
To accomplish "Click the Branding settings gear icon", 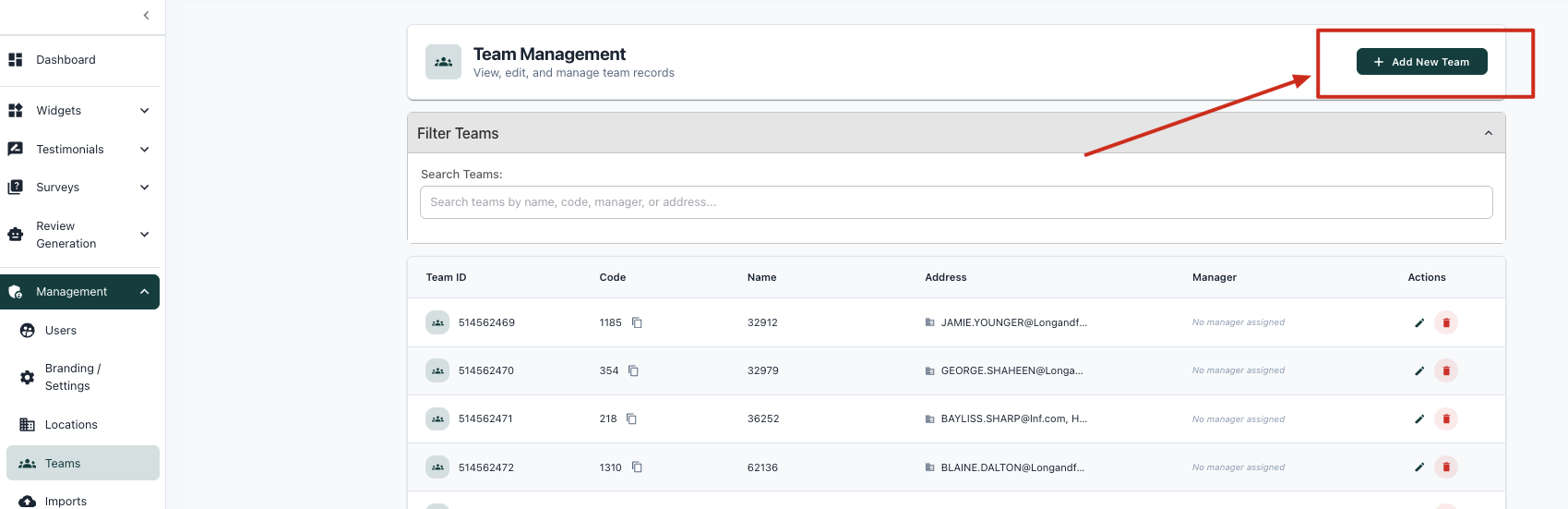I will point(28,377).
